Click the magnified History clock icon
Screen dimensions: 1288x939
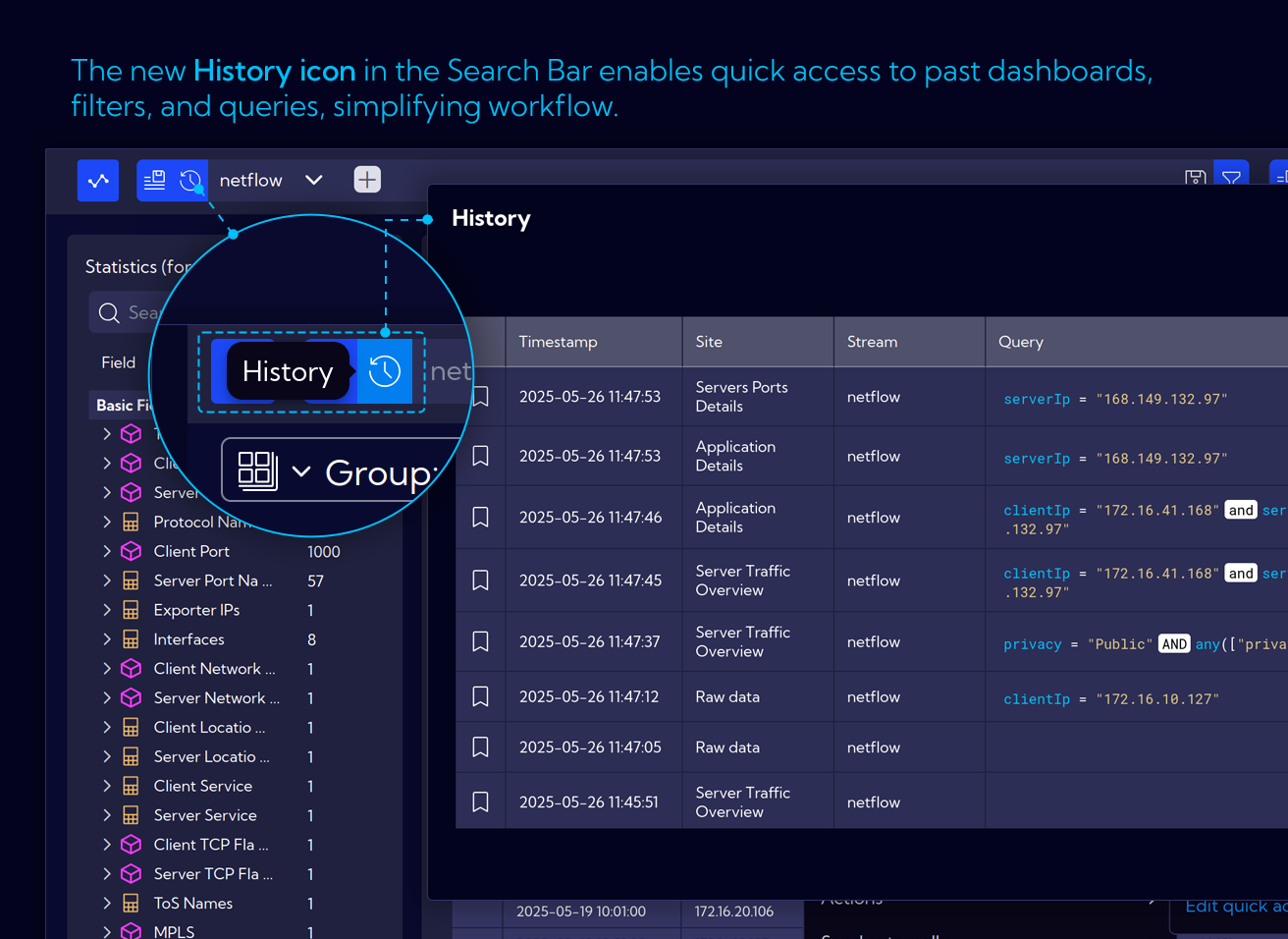[385, 371]
